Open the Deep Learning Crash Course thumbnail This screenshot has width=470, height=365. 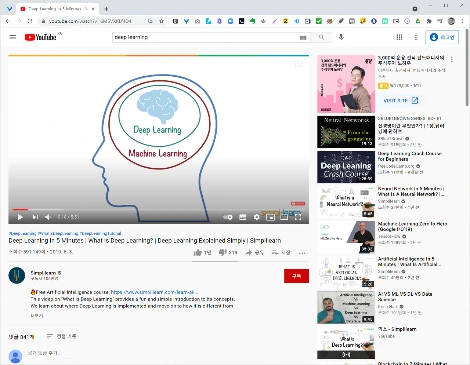[x=346, y=167]
